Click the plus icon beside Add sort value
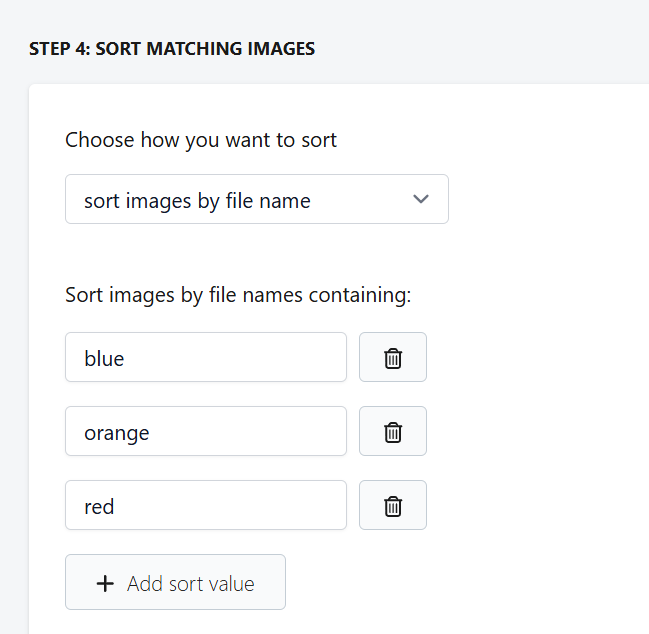The image size is (649, 634). pyautogui.click(x=105, y=584)
